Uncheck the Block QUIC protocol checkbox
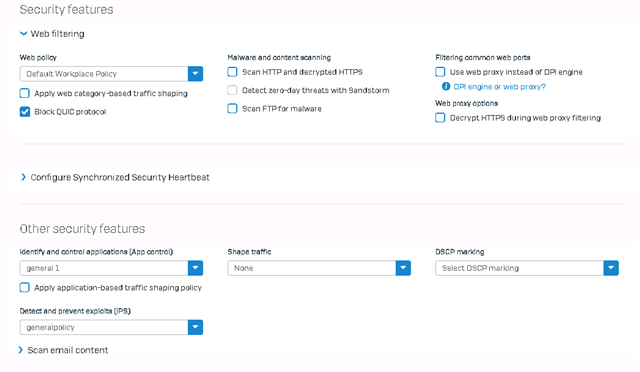 tap(25, 112)
